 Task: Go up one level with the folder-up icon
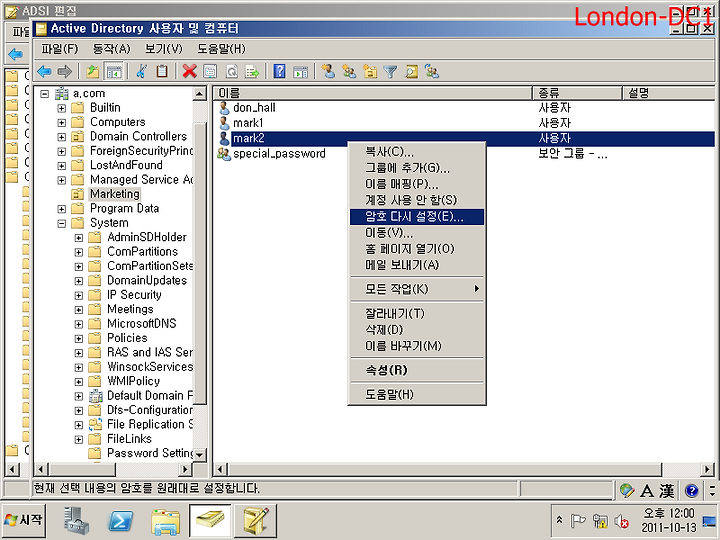(92, 71)
